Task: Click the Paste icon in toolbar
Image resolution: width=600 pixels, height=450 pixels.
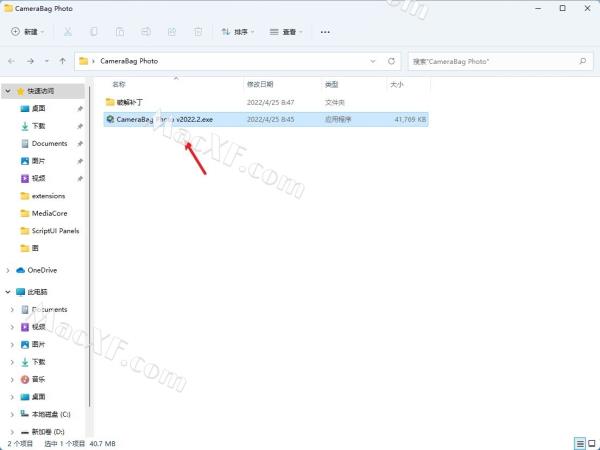Action: tap(120, 32)
